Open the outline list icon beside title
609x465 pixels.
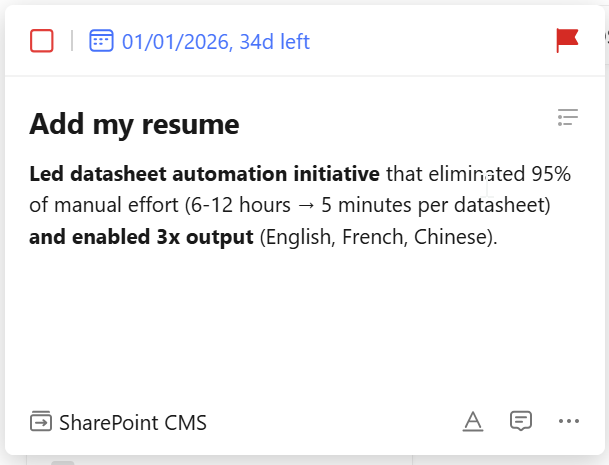[x=568, y=118]
